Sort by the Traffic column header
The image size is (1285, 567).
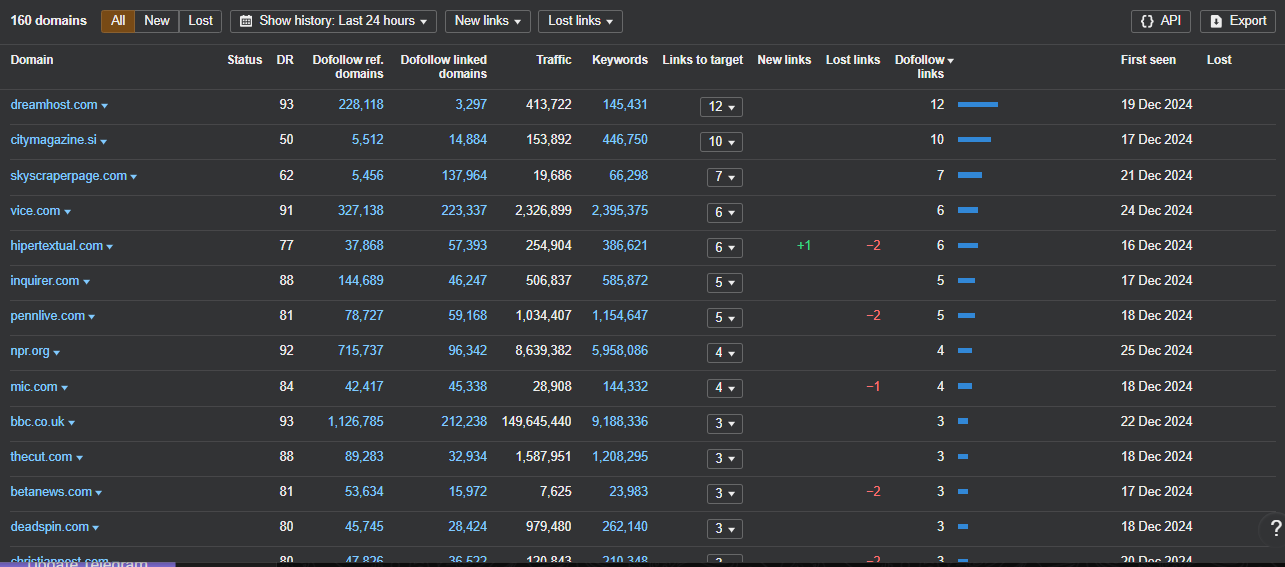tap(553, 60)
